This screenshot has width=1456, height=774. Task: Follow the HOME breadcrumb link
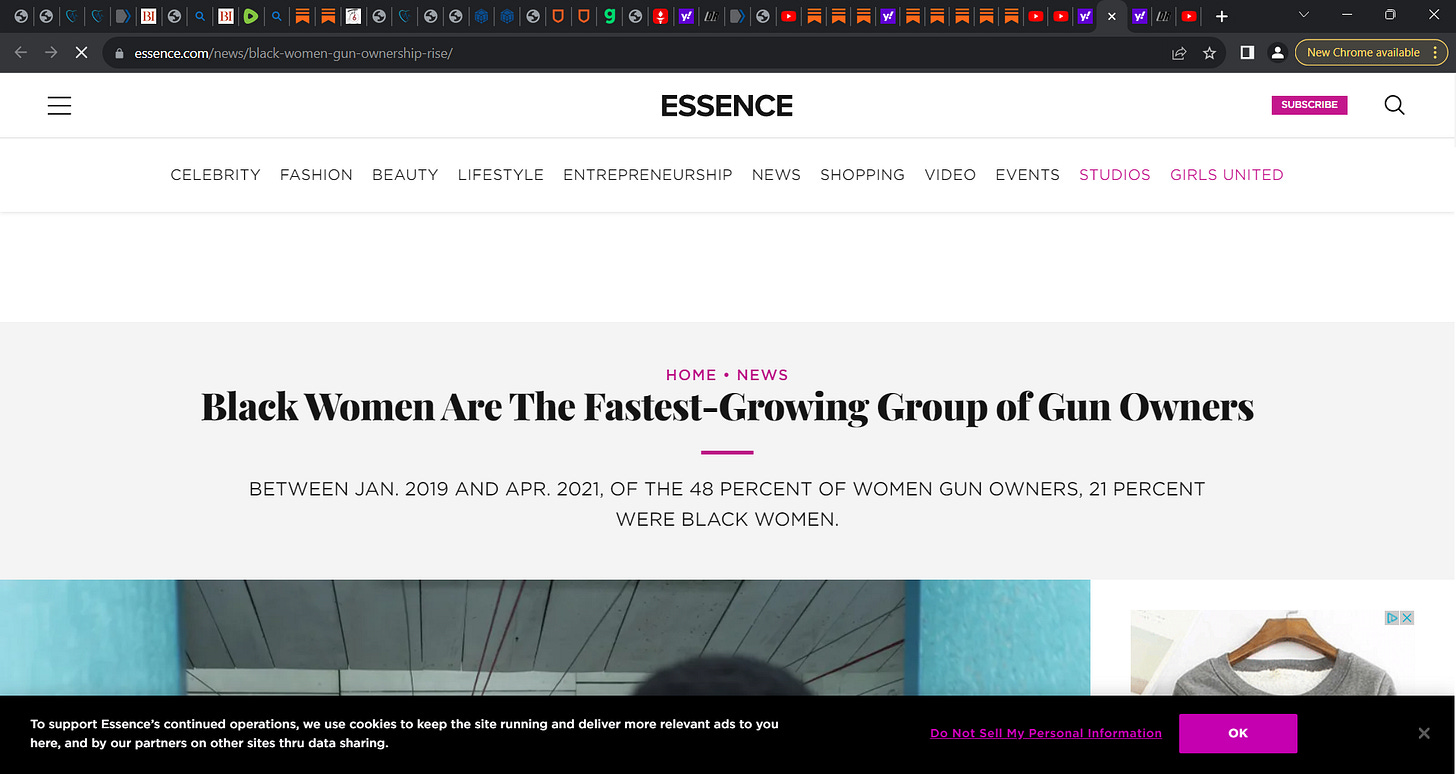point(691,375)
